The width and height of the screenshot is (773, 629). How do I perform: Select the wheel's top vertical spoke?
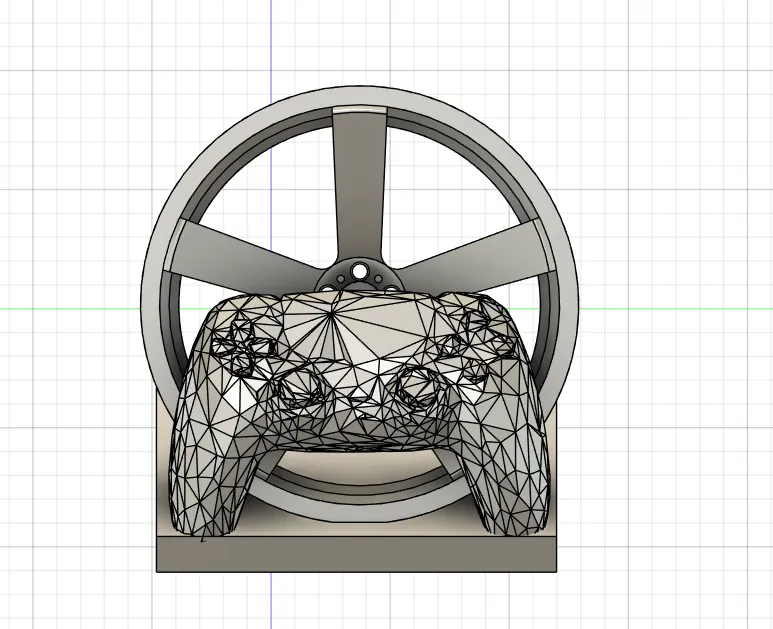click(359, 187)
